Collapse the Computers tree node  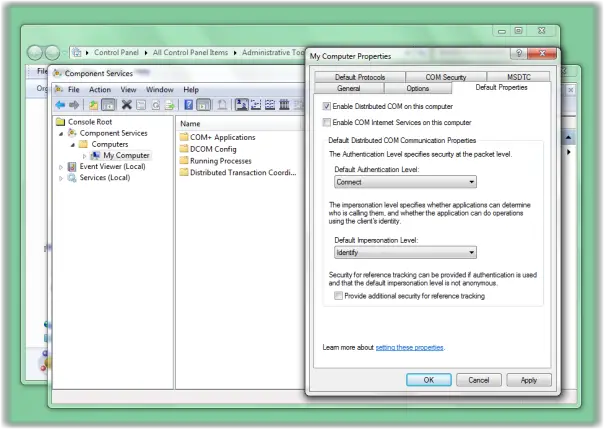pos(72,145)
